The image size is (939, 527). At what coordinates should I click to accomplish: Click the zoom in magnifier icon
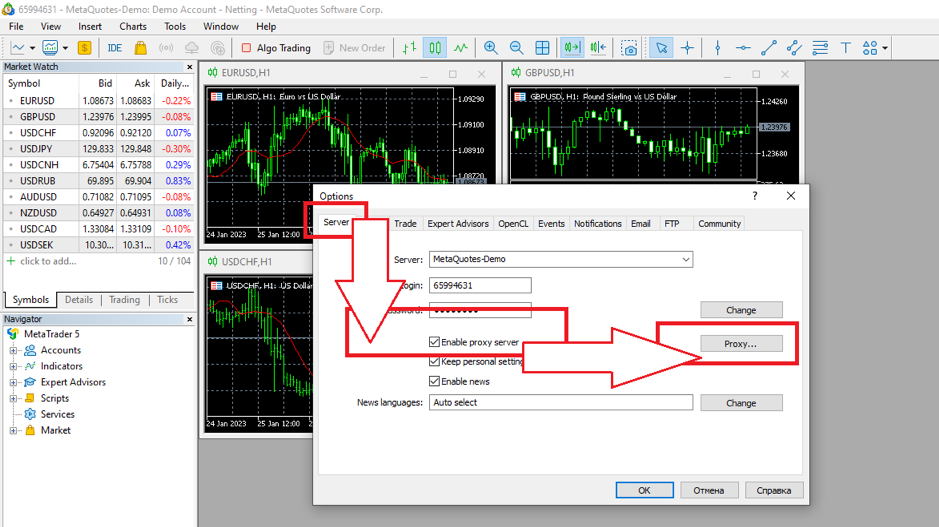490,48
